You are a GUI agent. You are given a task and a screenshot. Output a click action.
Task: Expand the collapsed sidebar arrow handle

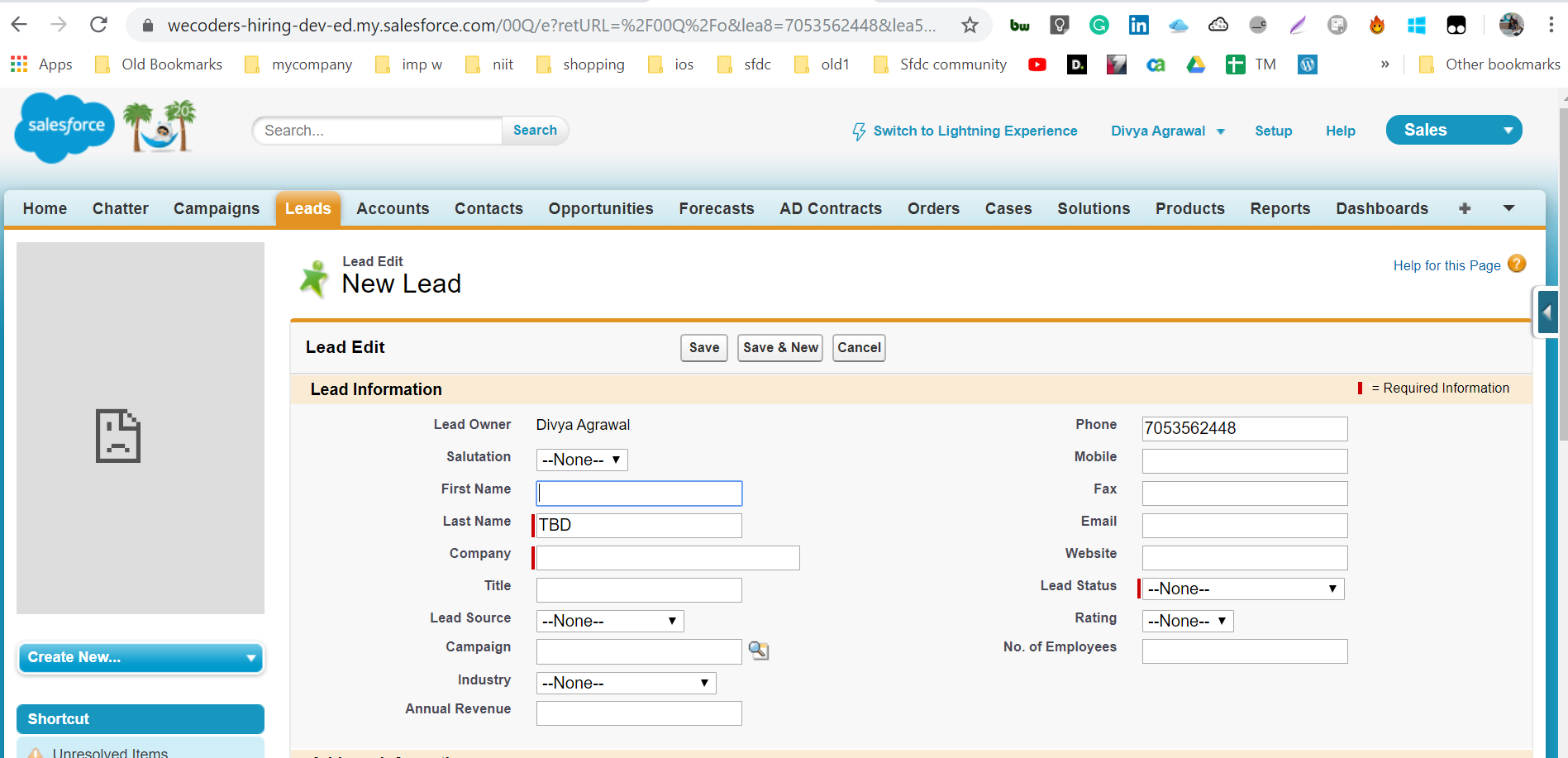click(1547, 312)
